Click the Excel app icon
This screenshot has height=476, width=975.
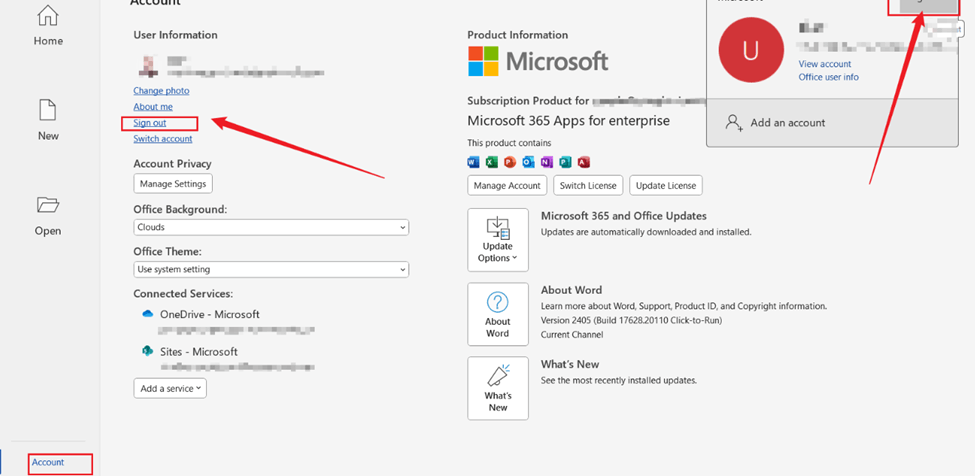pos(491,162)
